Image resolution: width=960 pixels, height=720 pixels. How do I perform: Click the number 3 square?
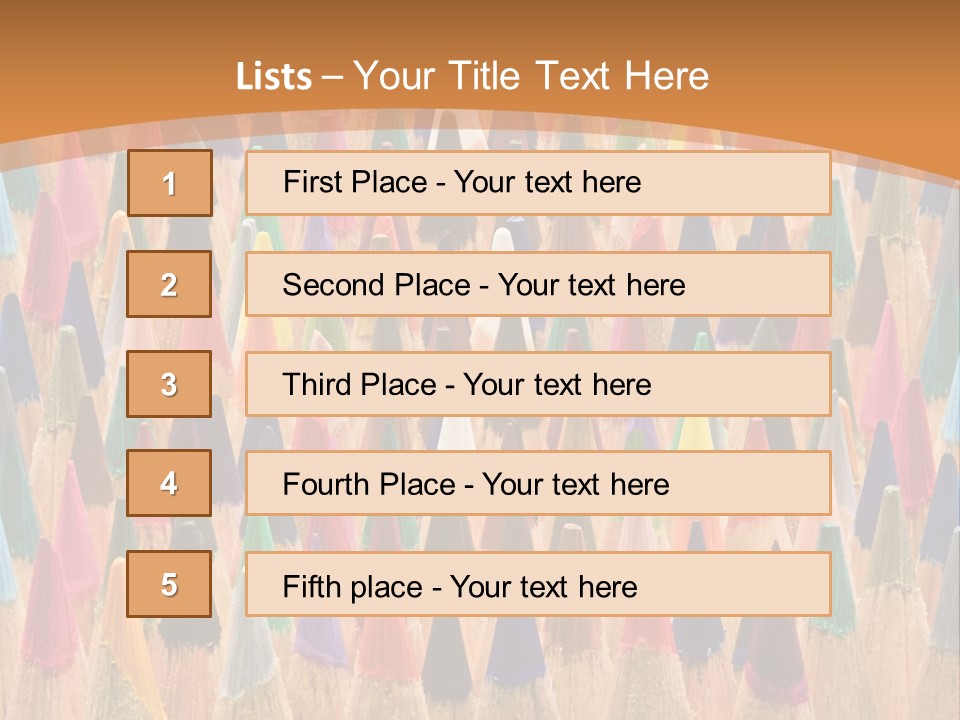(x=169, y=384)
